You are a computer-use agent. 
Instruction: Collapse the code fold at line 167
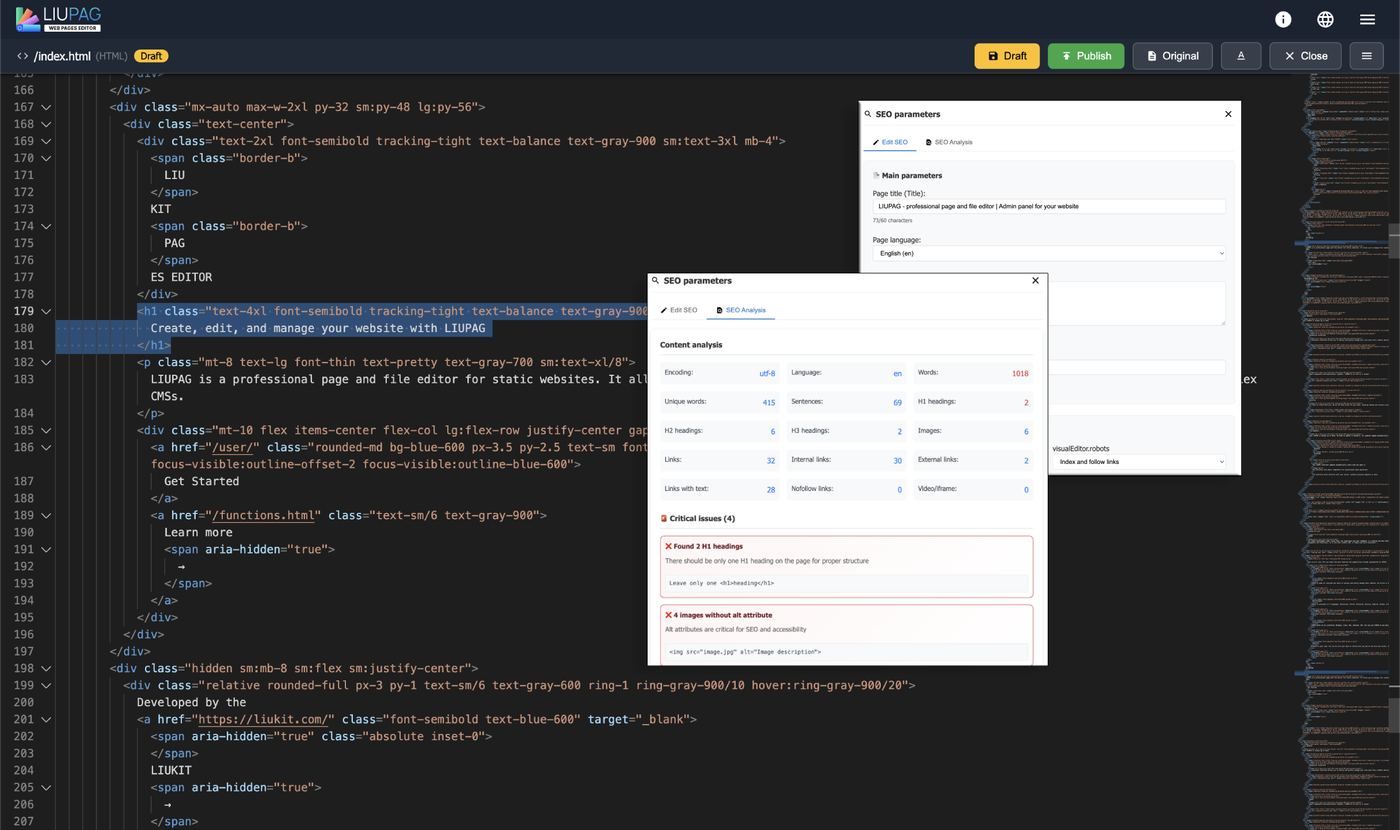click(46, 107)
